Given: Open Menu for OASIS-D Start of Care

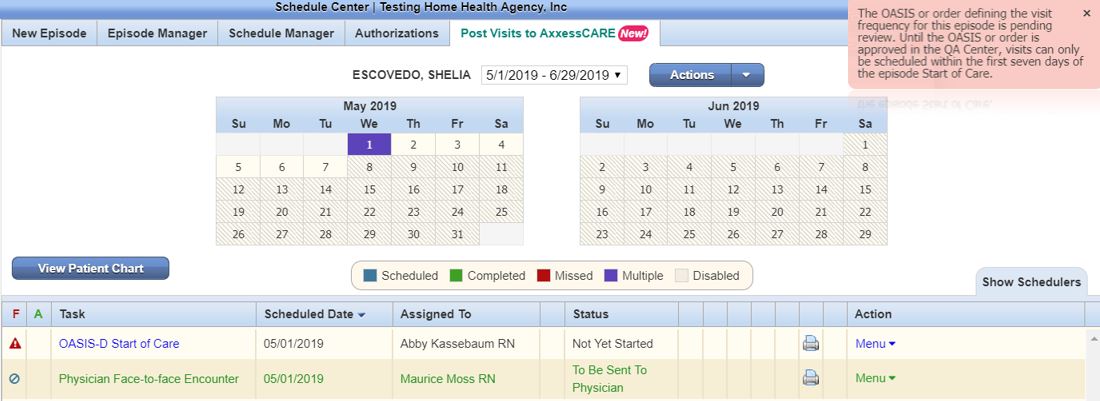Looking at the screenshot, I should click(x=875, y=344).
